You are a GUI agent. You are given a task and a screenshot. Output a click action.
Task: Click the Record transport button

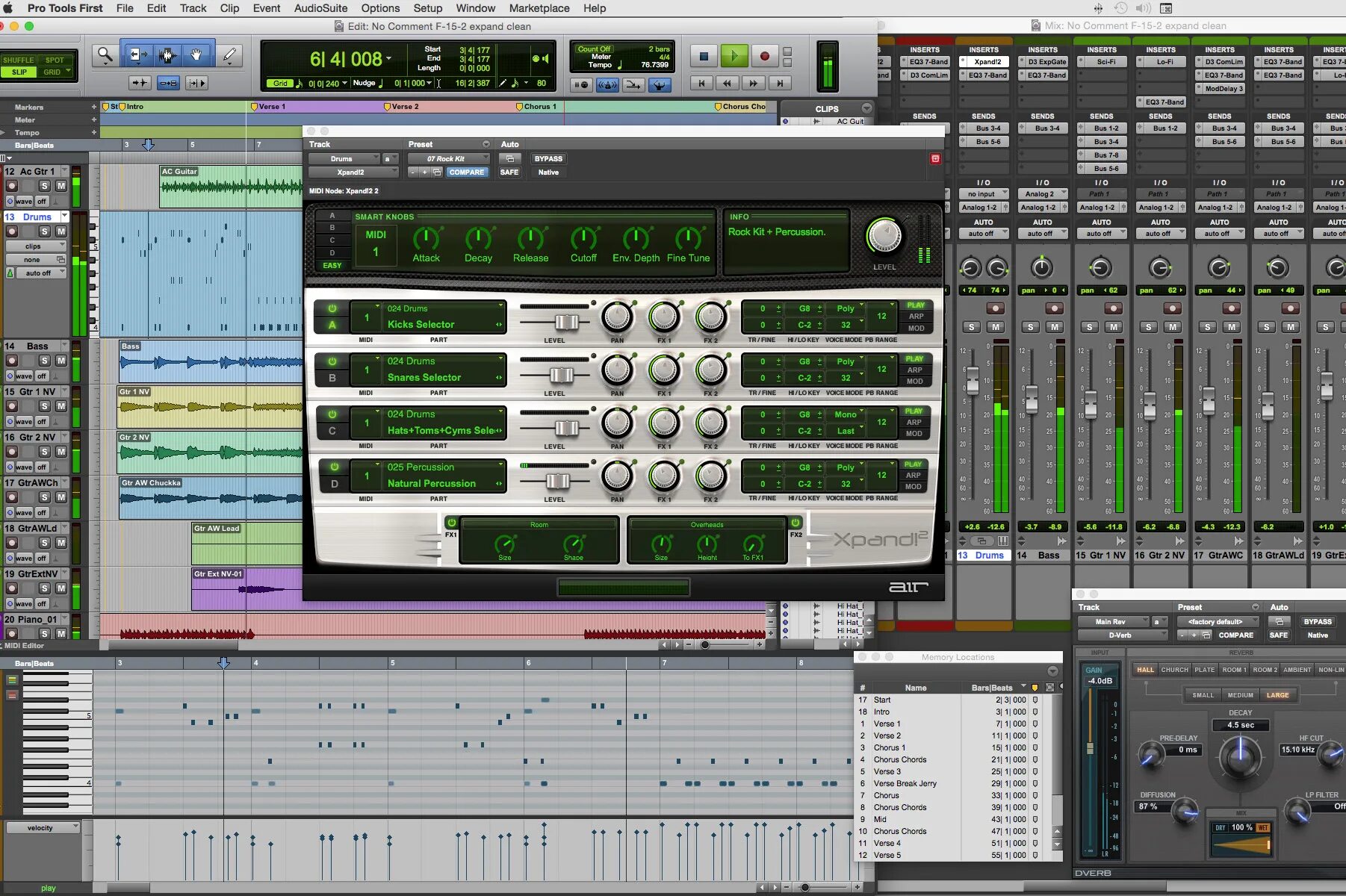764,55
